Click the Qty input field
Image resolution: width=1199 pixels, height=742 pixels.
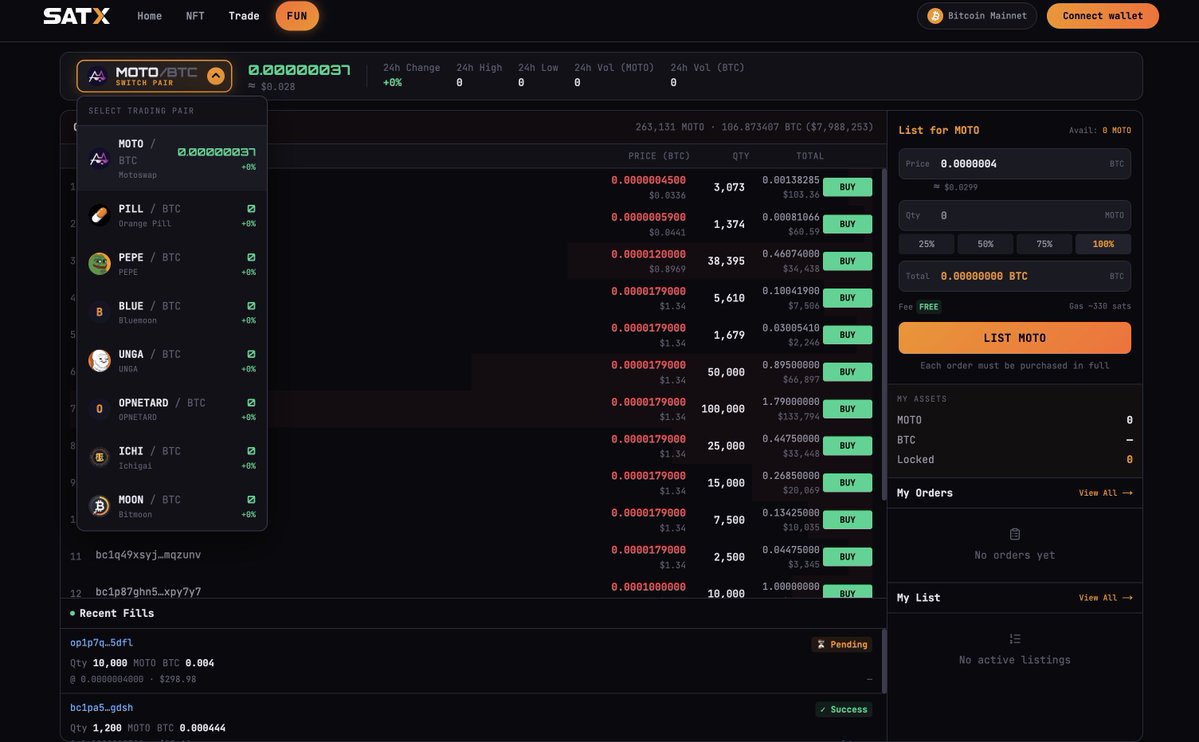point(1014,216)
